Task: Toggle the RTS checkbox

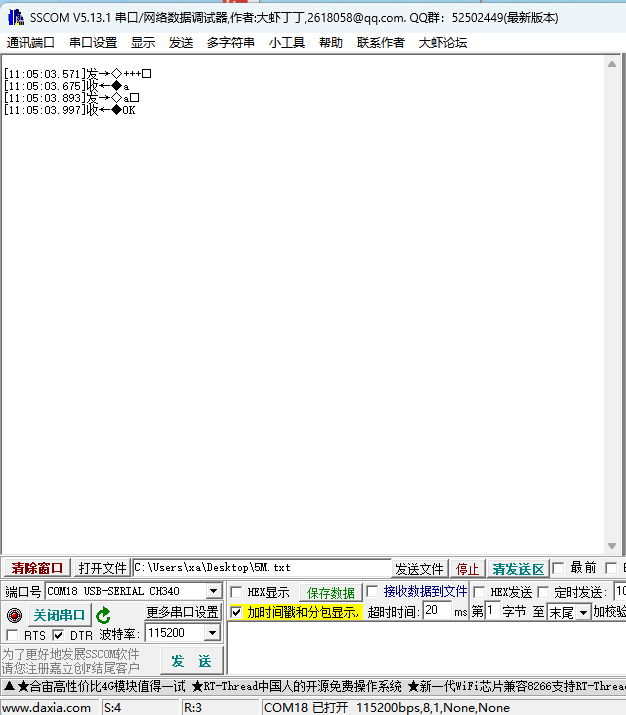Action: tap(12, 635)
